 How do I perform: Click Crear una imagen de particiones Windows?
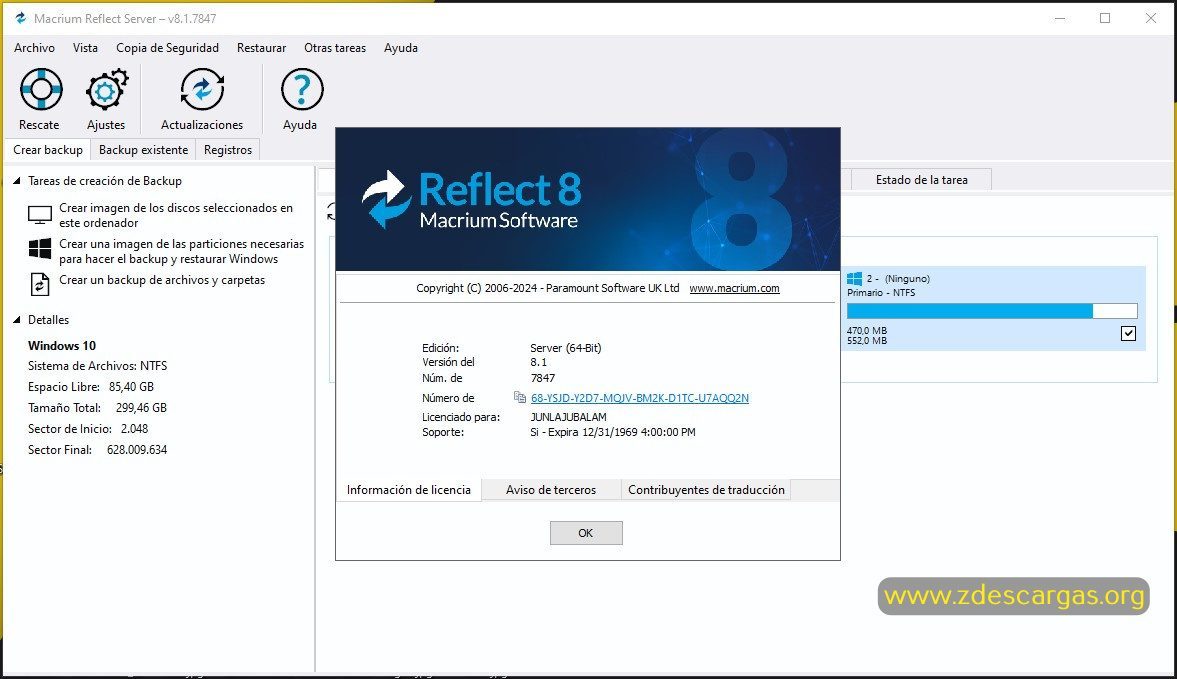[182, 251]
